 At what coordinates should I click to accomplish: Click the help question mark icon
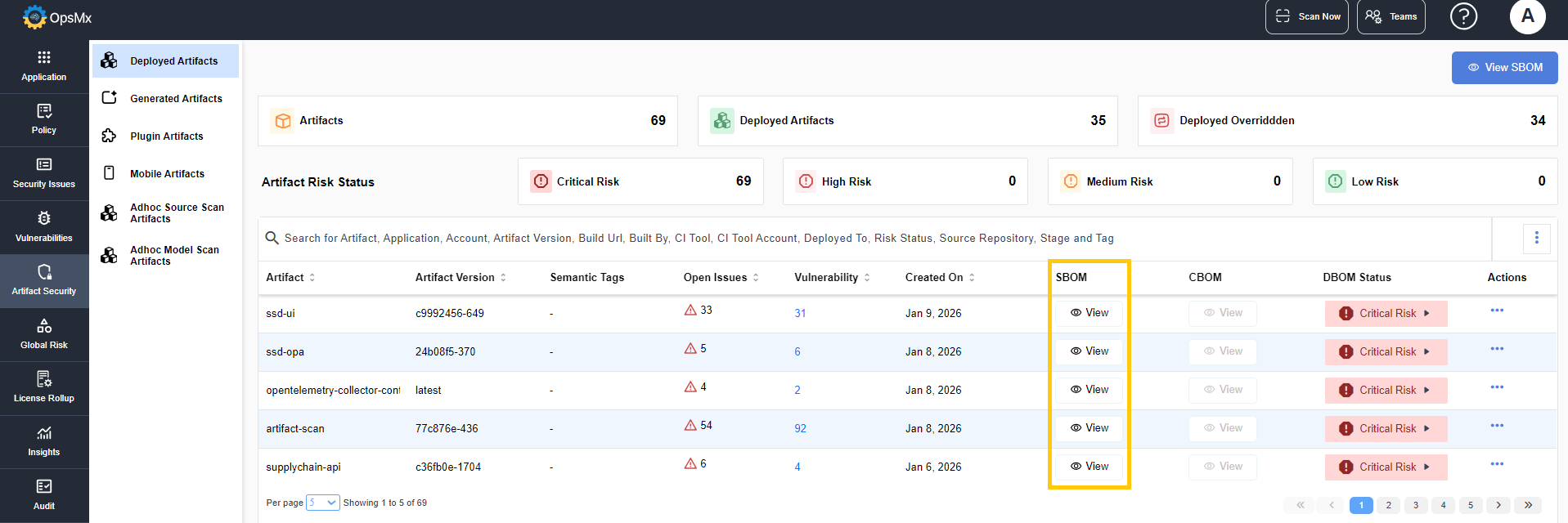(1463, 16)
